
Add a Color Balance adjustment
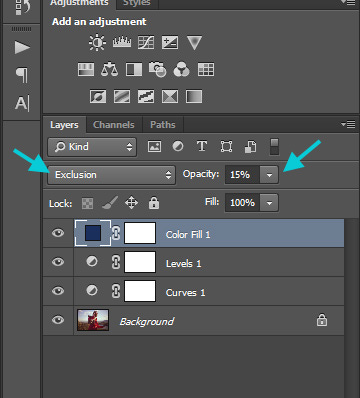click(x=109, y=69)
